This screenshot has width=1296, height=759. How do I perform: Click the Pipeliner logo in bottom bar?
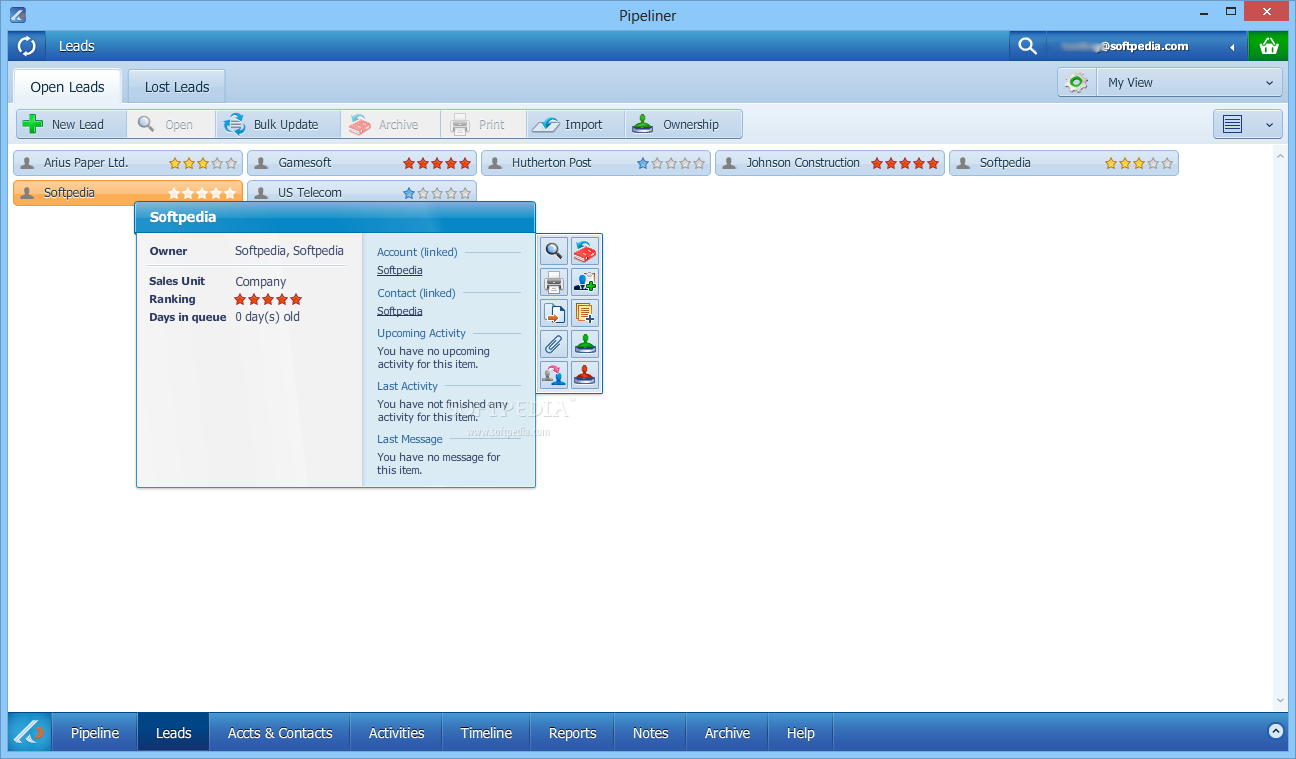30,733
